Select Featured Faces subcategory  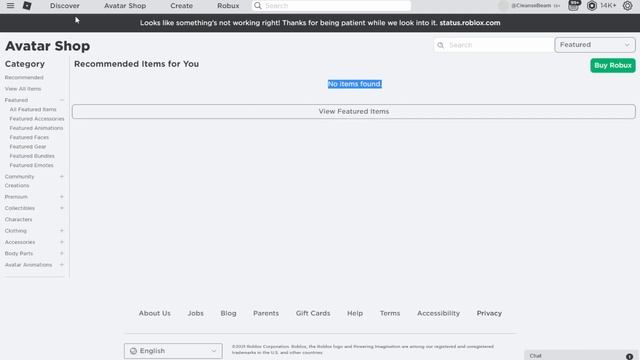click(x=29, y=138)
